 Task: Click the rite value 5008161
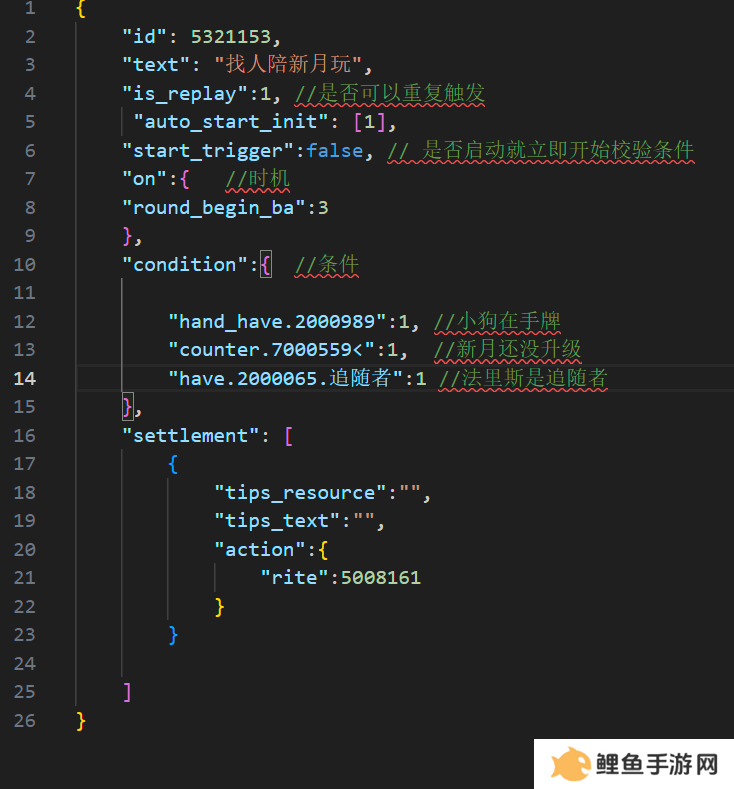tap(381, 578)
